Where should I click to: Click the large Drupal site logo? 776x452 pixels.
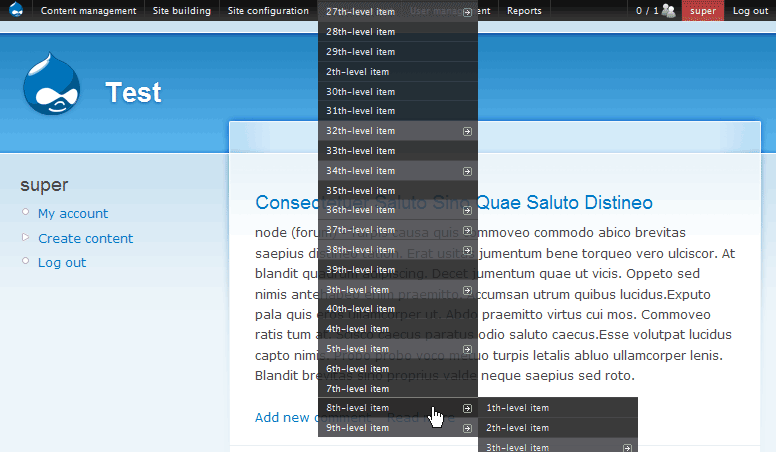point(51,83)
